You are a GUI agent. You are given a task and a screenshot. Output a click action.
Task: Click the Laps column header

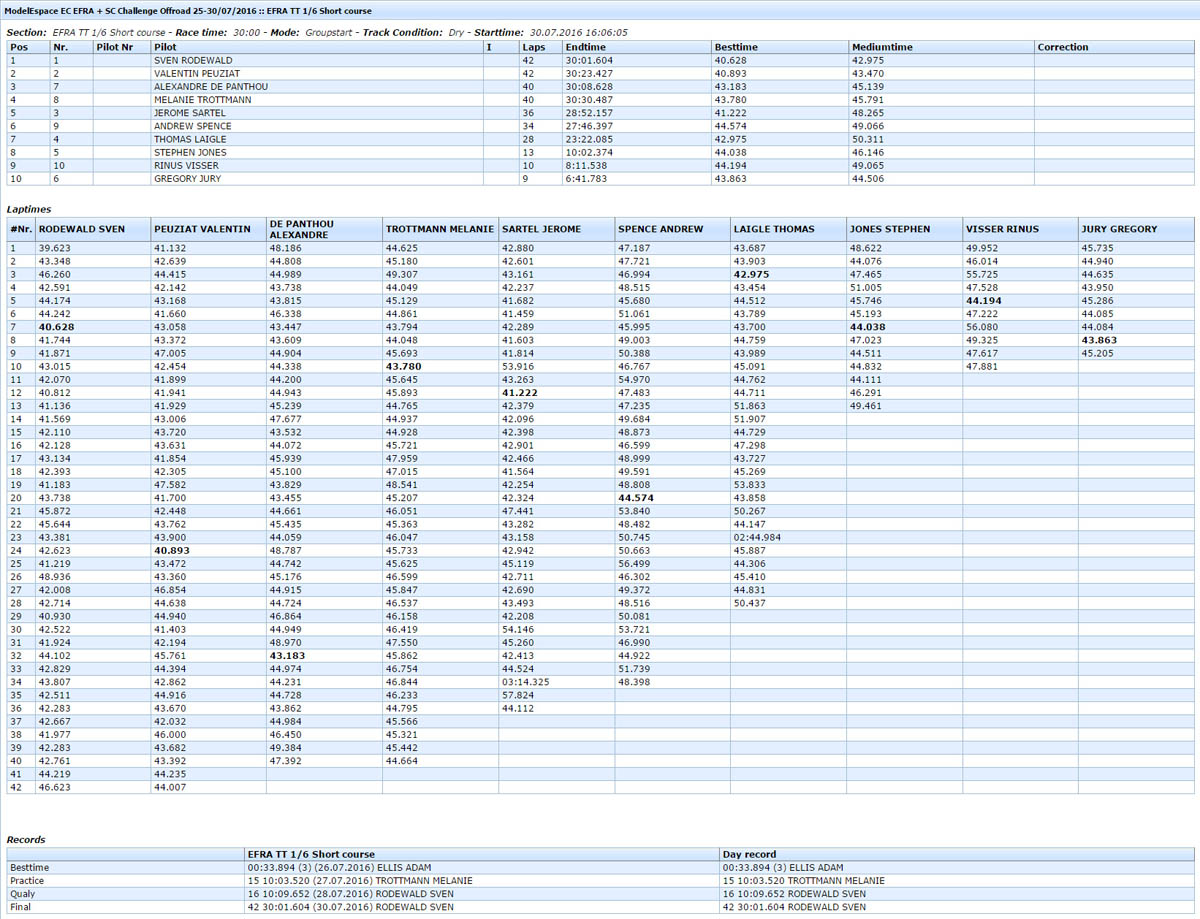[x=533, y=47]
